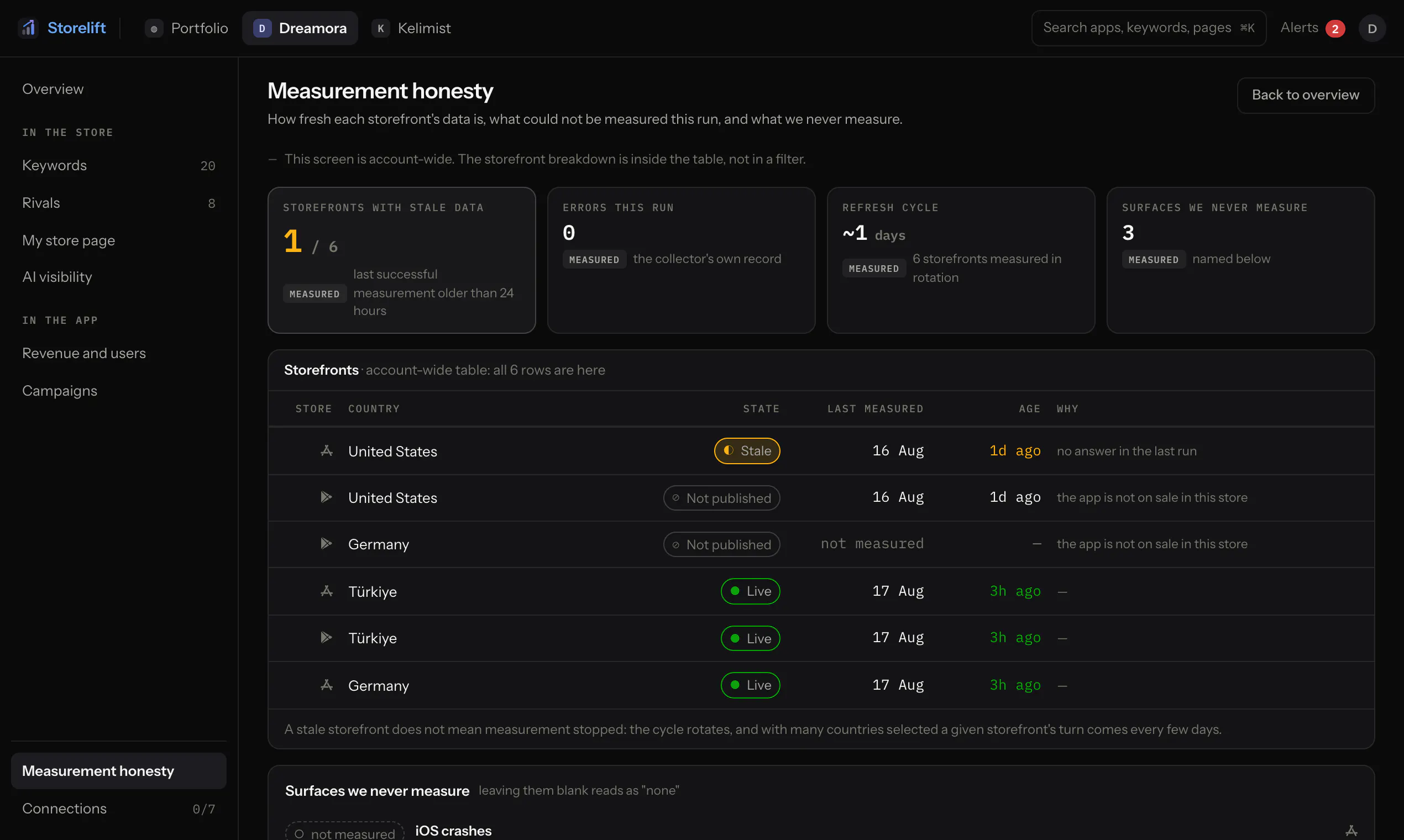Screen dimensions: 1404x840
Task: Click the COUNTRY column header
Action: [374, 409]
